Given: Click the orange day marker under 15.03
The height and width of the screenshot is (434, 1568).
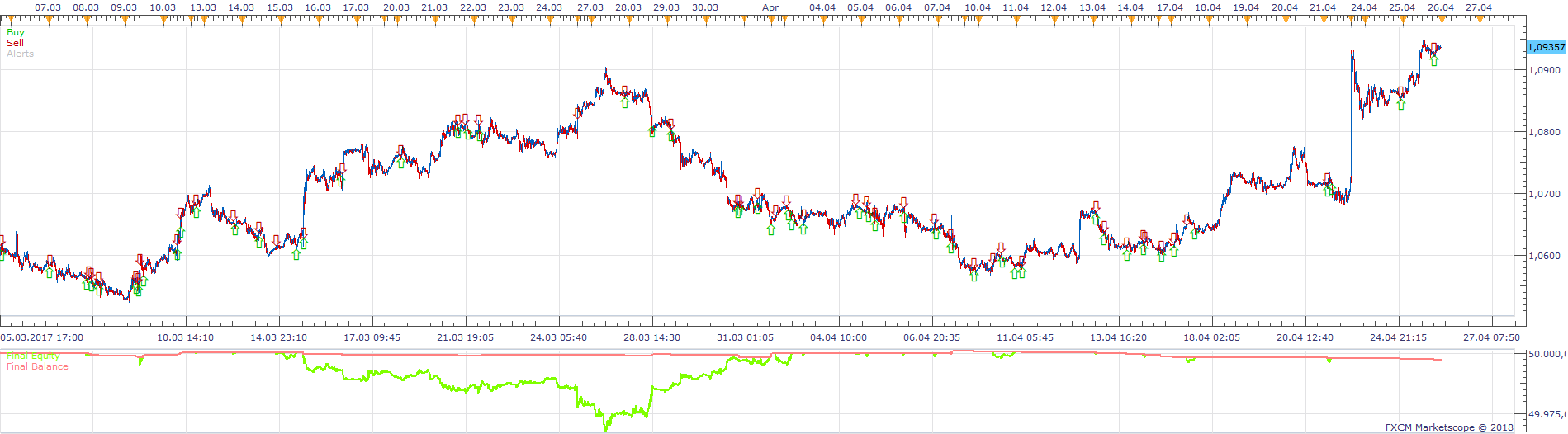Looking at the screenshot, I should pyautogui.click(x=280, y=20).
